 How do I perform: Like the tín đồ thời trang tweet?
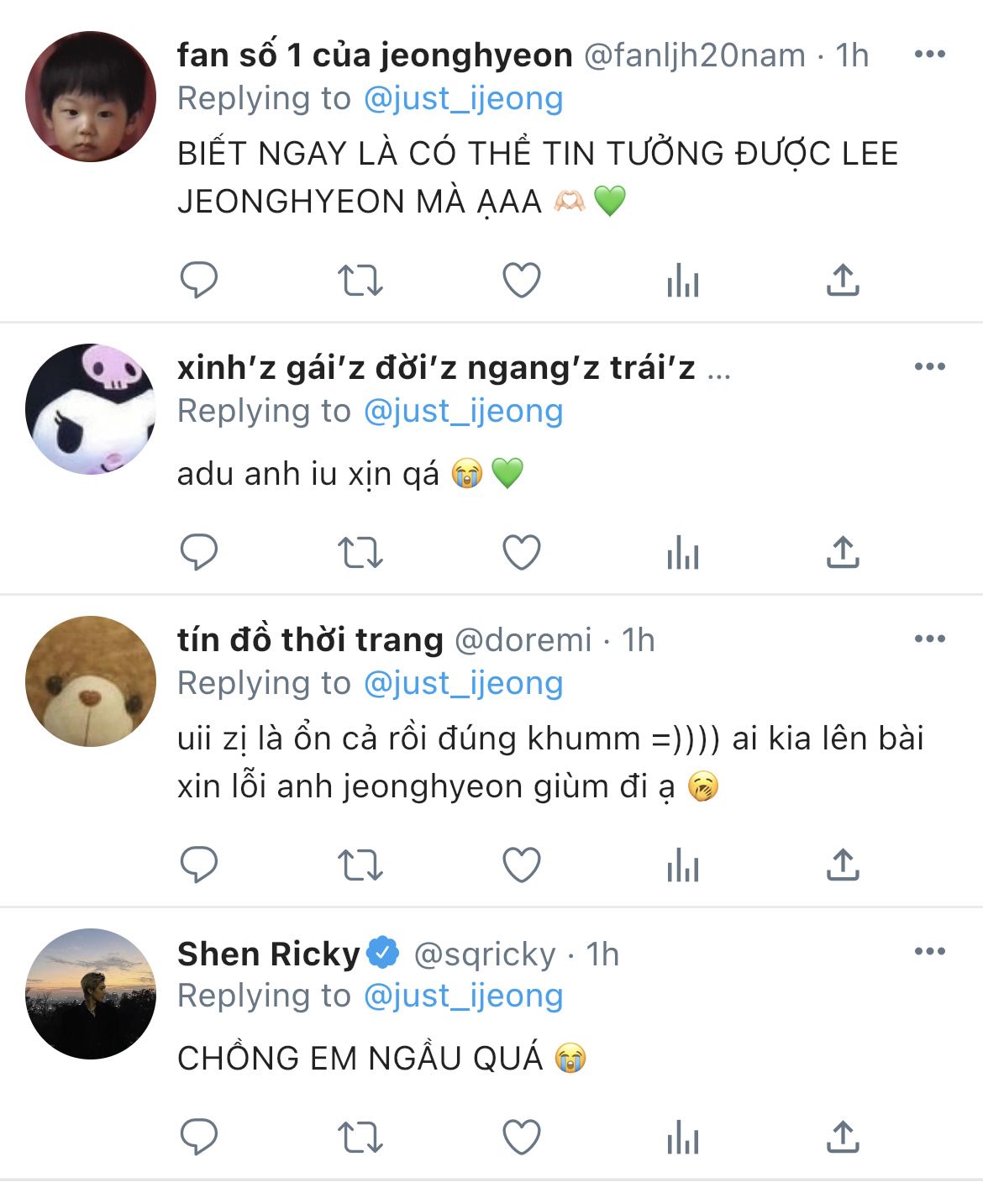click(521, 865)
